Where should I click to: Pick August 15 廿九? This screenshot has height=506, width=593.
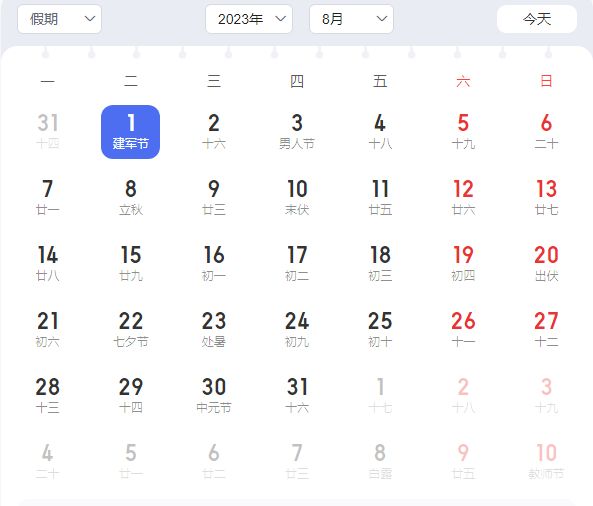130,264
